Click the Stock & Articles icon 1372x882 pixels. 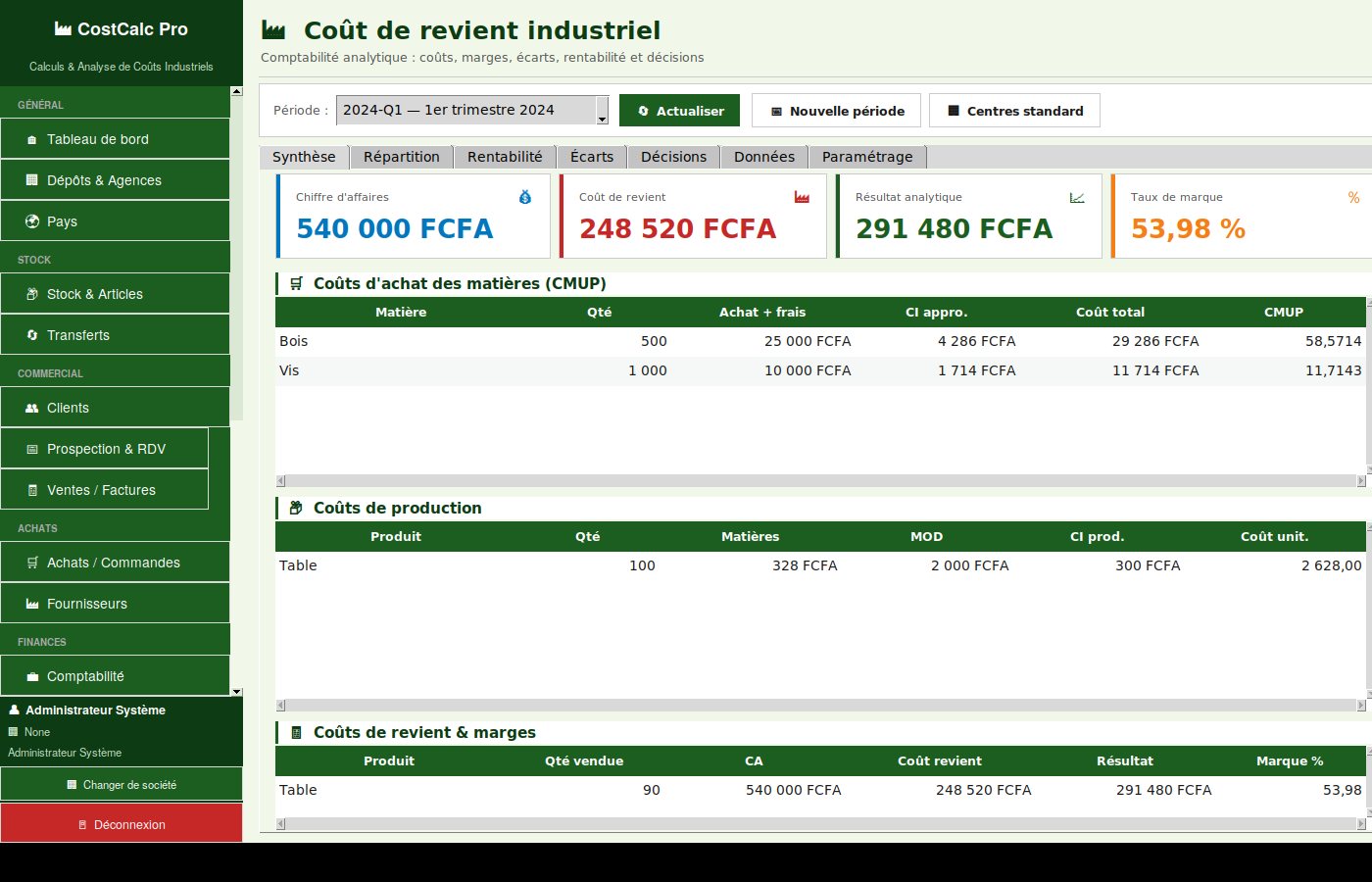point(32,294)
